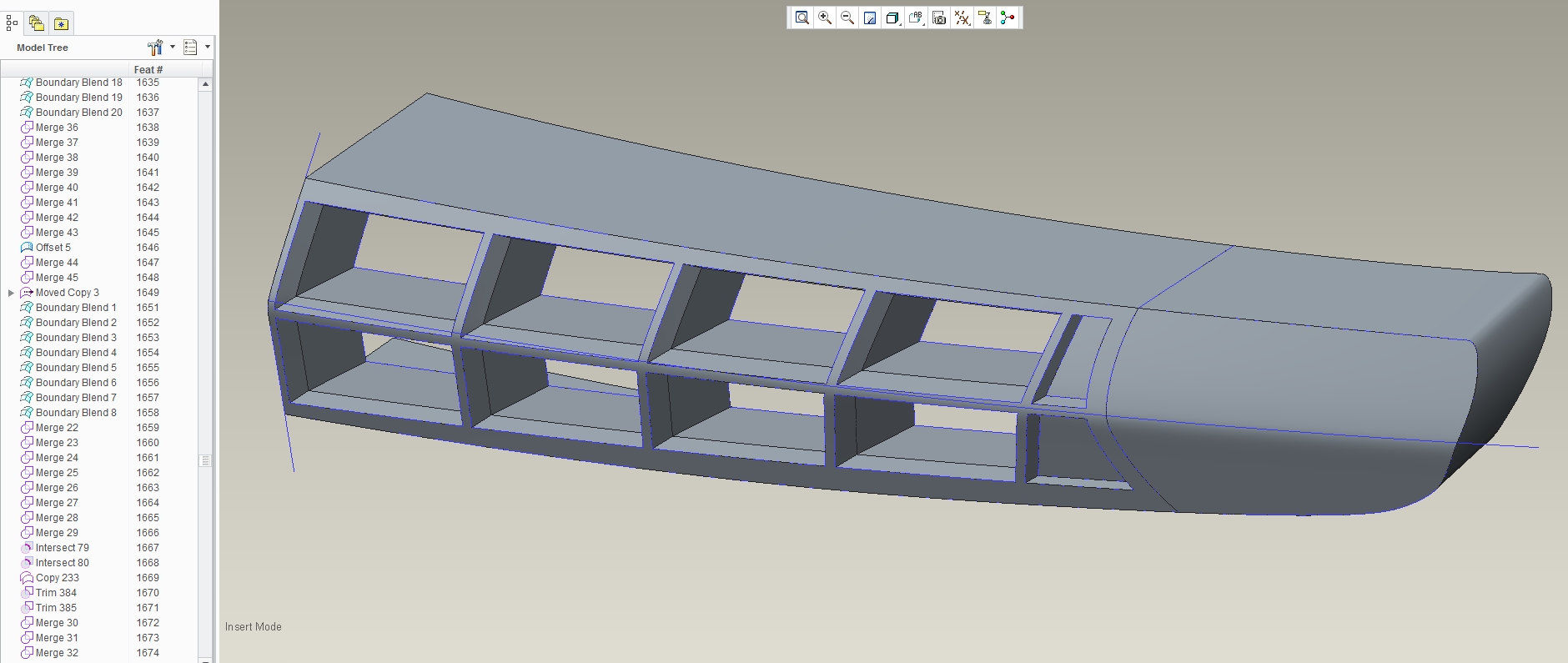Select Boundary Blend 6 in the tree
This screenshot has height=663, width=1568.
click(76, 383)
